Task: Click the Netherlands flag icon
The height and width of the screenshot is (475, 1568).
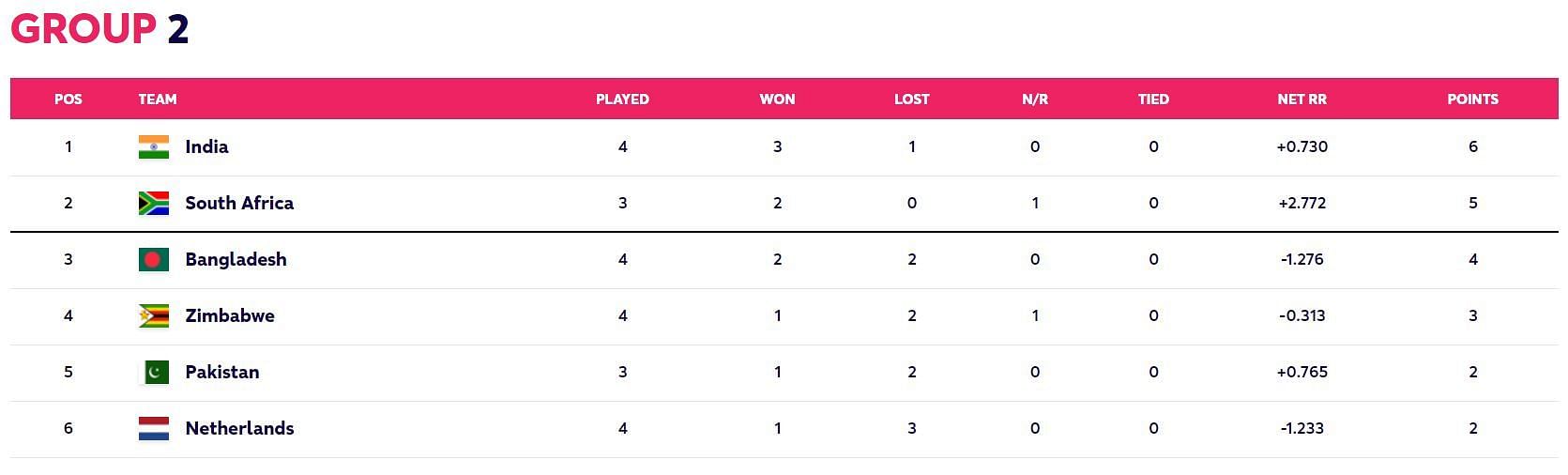Action: (154, 429)
